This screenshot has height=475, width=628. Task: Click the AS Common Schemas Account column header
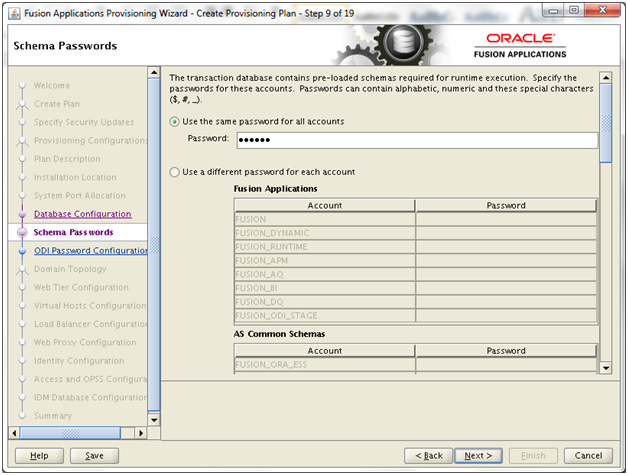tap(325, 351)
